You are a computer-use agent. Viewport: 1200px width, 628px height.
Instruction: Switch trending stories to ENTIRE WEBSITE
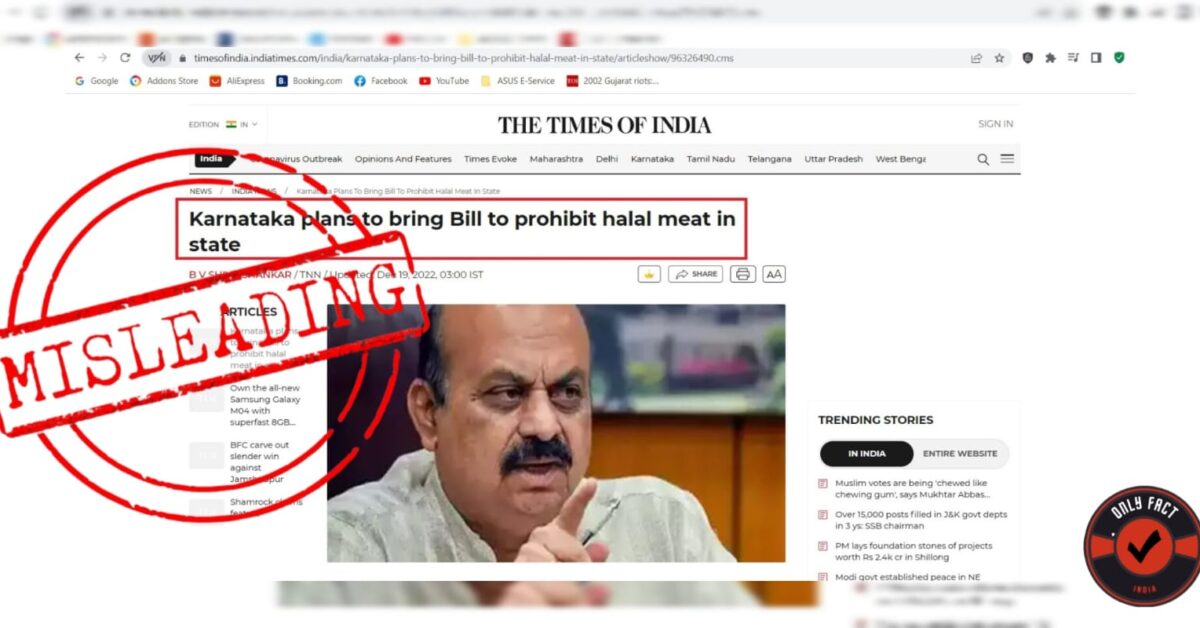tap(960, 453)
